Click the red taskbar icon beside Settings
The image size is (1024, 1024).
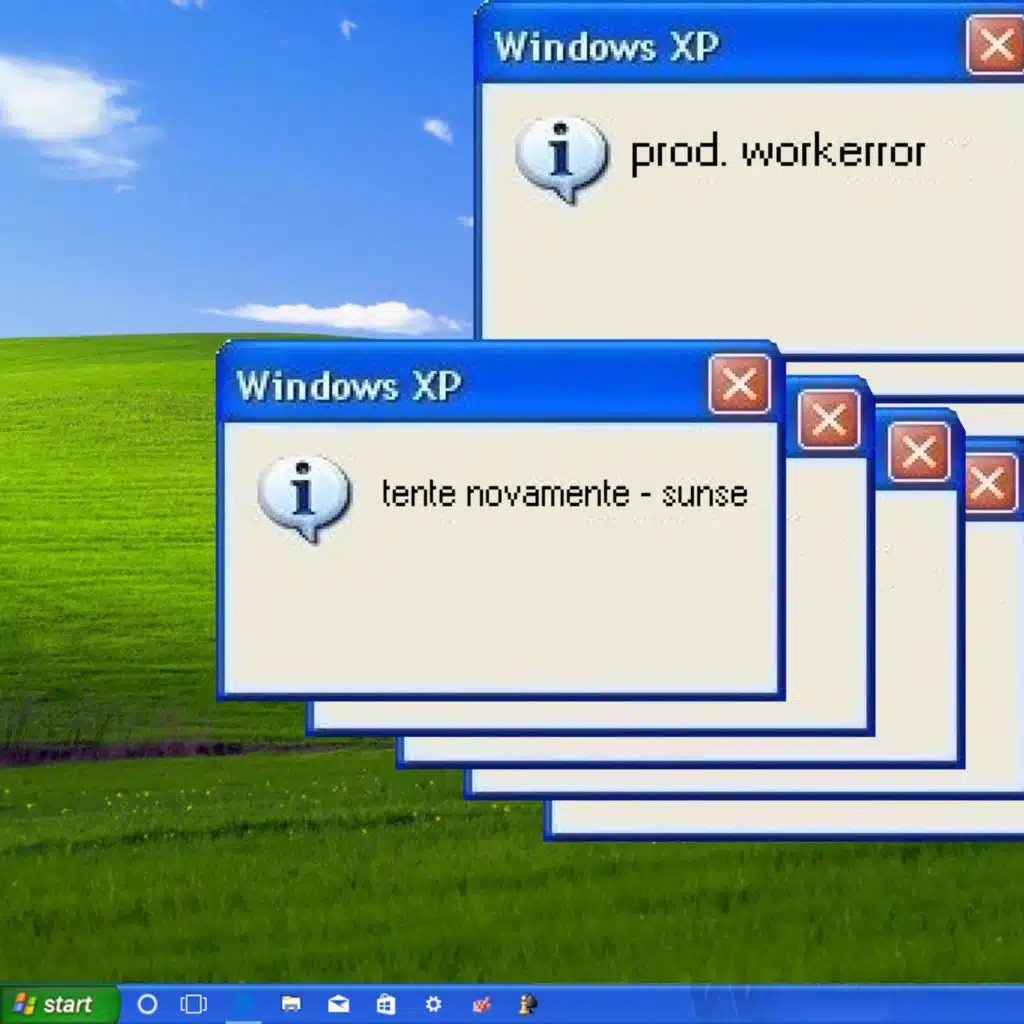(481, 1004)
